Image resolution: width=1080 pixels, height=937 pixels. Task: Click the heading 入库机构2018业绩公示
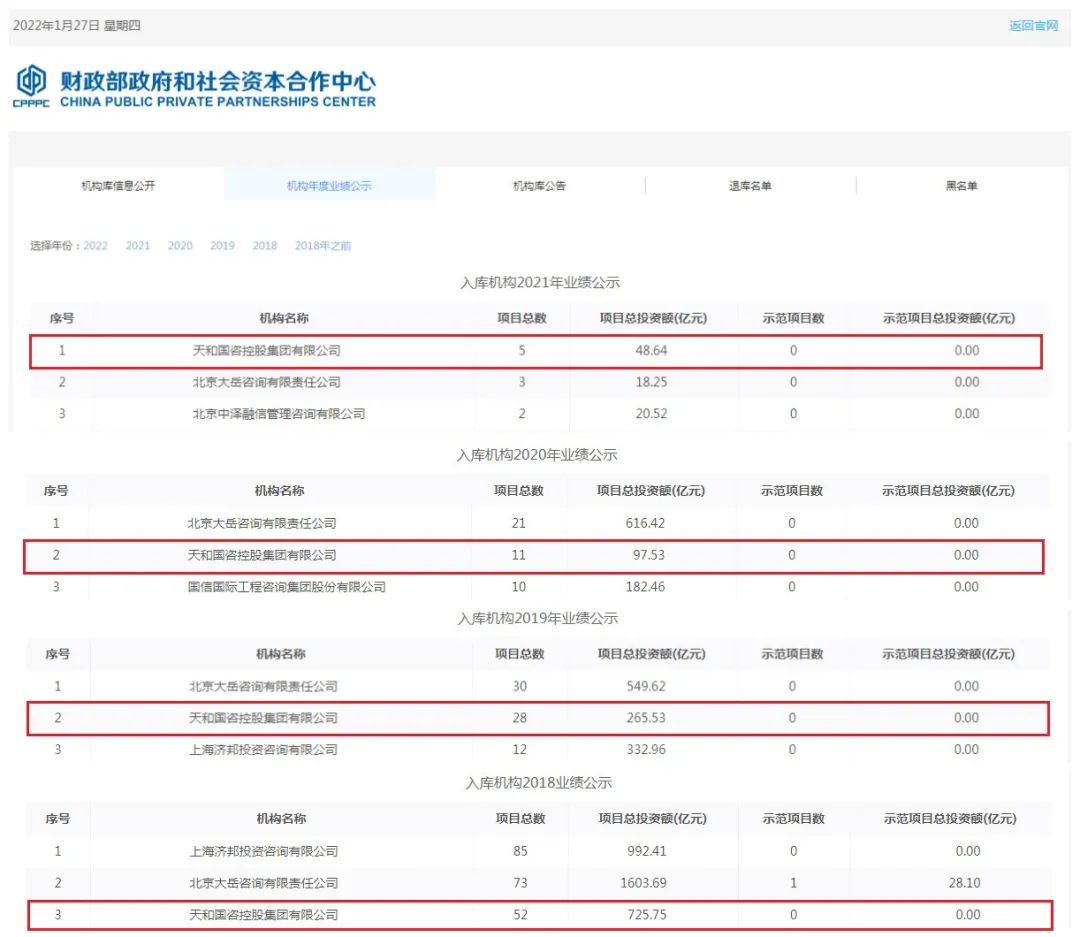[x=539, y=783]
